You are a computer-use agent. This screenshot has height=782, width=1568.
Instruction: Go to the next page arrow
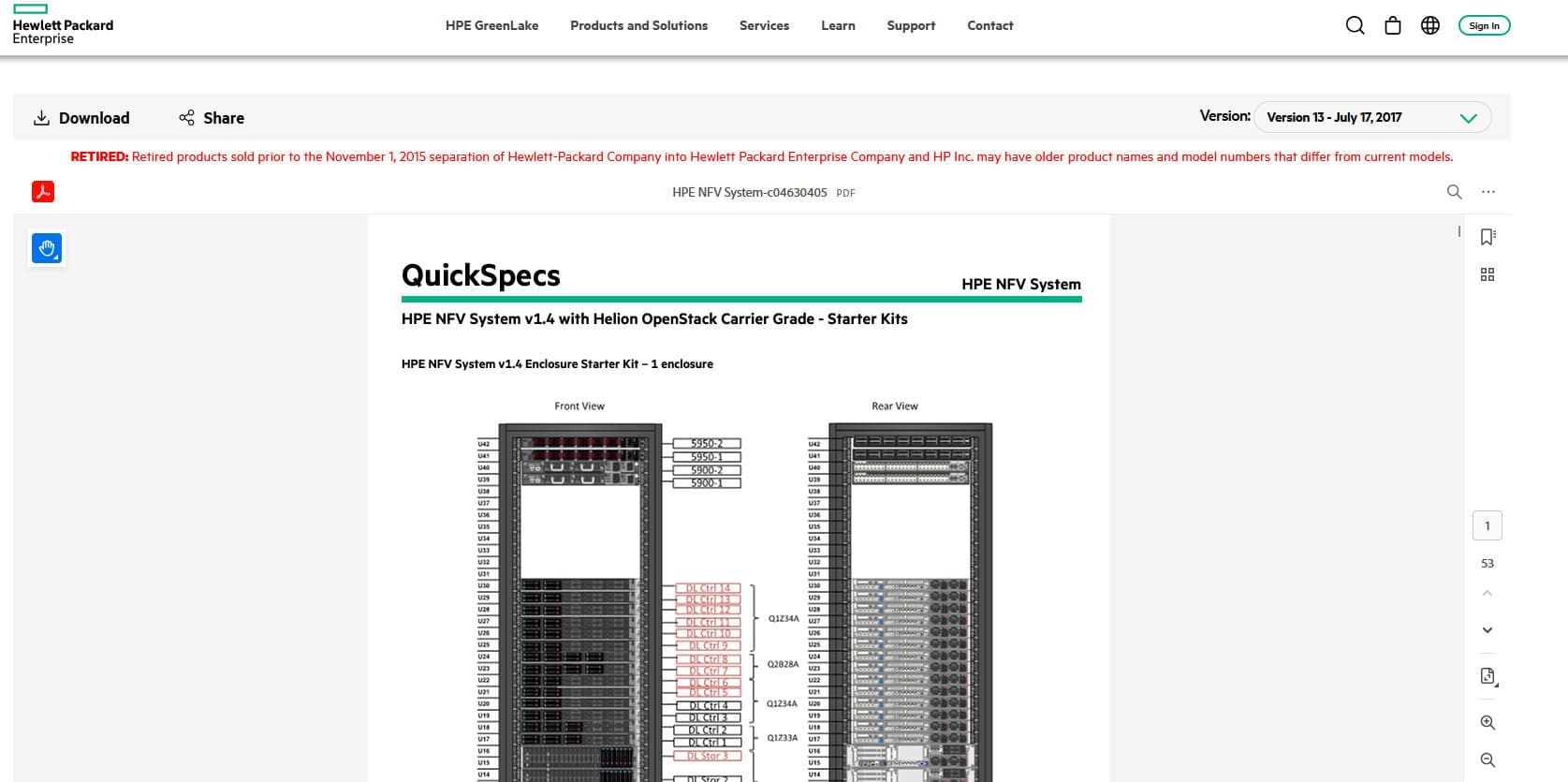click(x=1487, y=630)
